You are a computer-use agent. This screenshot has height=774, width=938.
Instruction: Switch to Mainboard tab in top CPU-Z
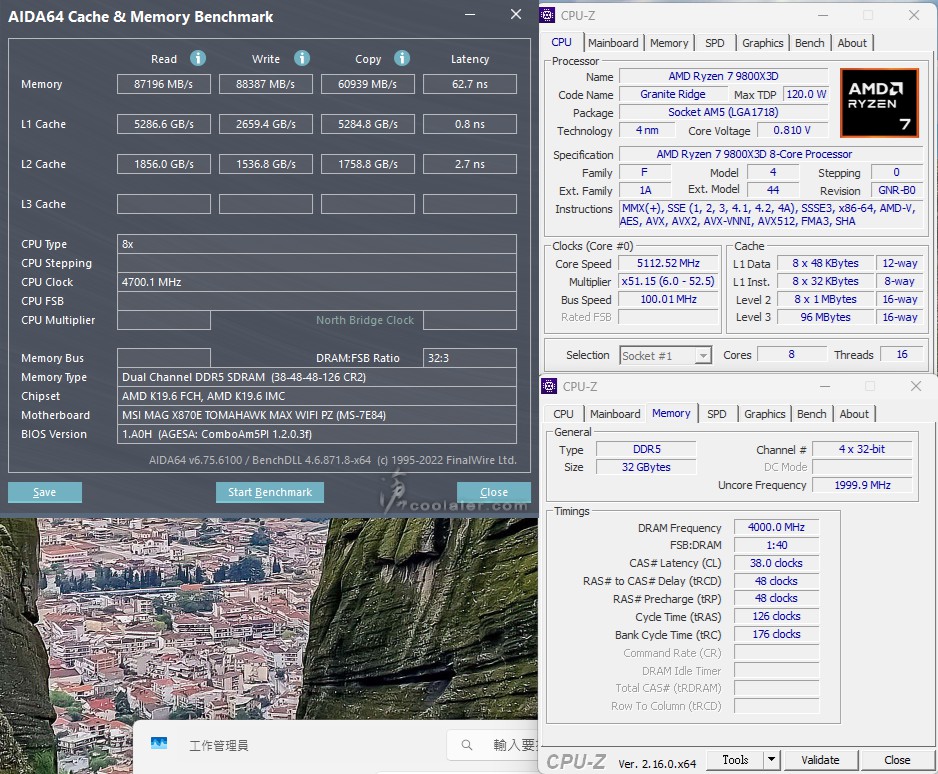[x=613, y=43]
